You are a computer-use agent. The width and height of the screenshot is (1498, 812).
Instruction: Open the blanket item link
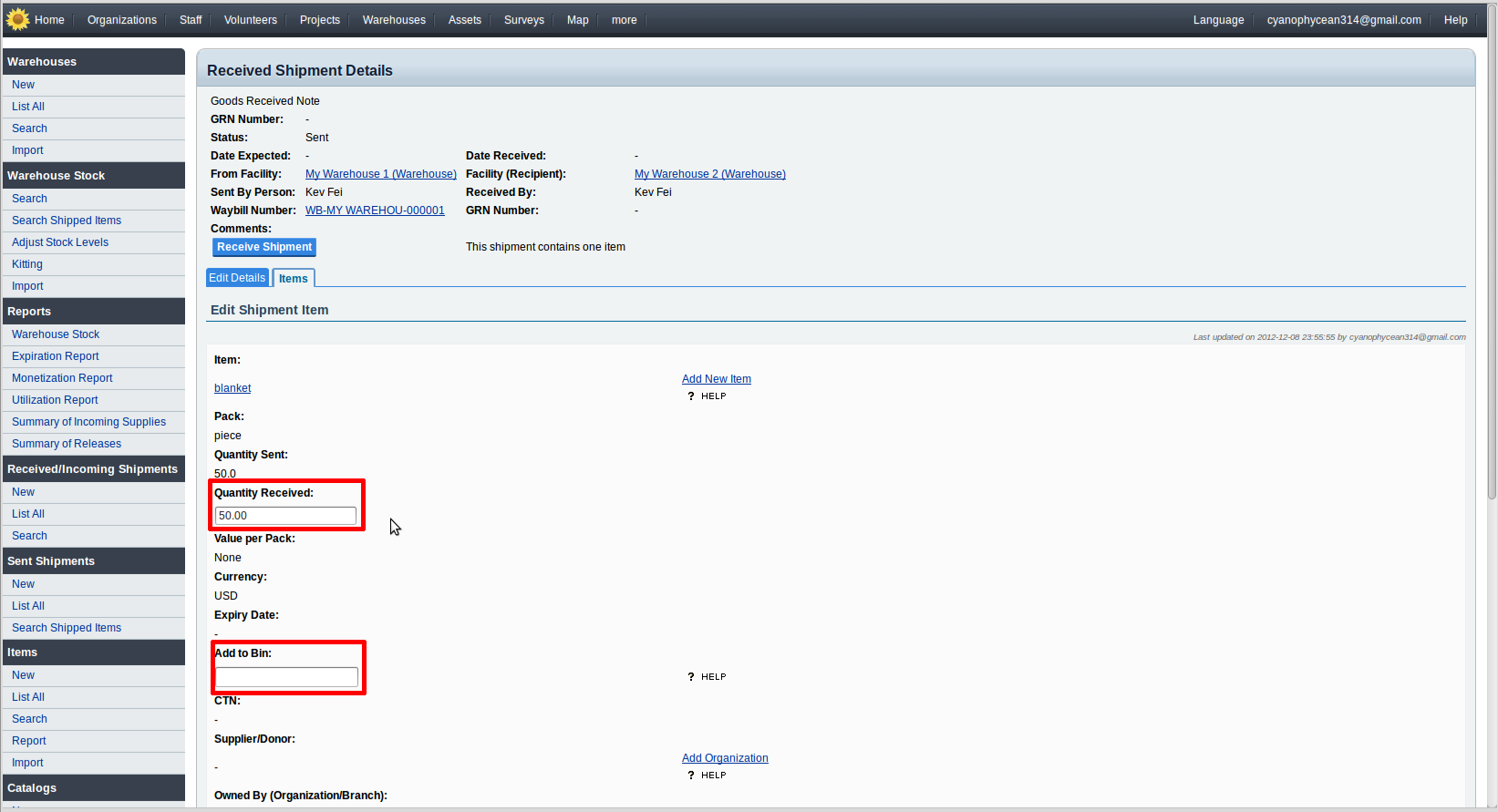pos(232,388)
